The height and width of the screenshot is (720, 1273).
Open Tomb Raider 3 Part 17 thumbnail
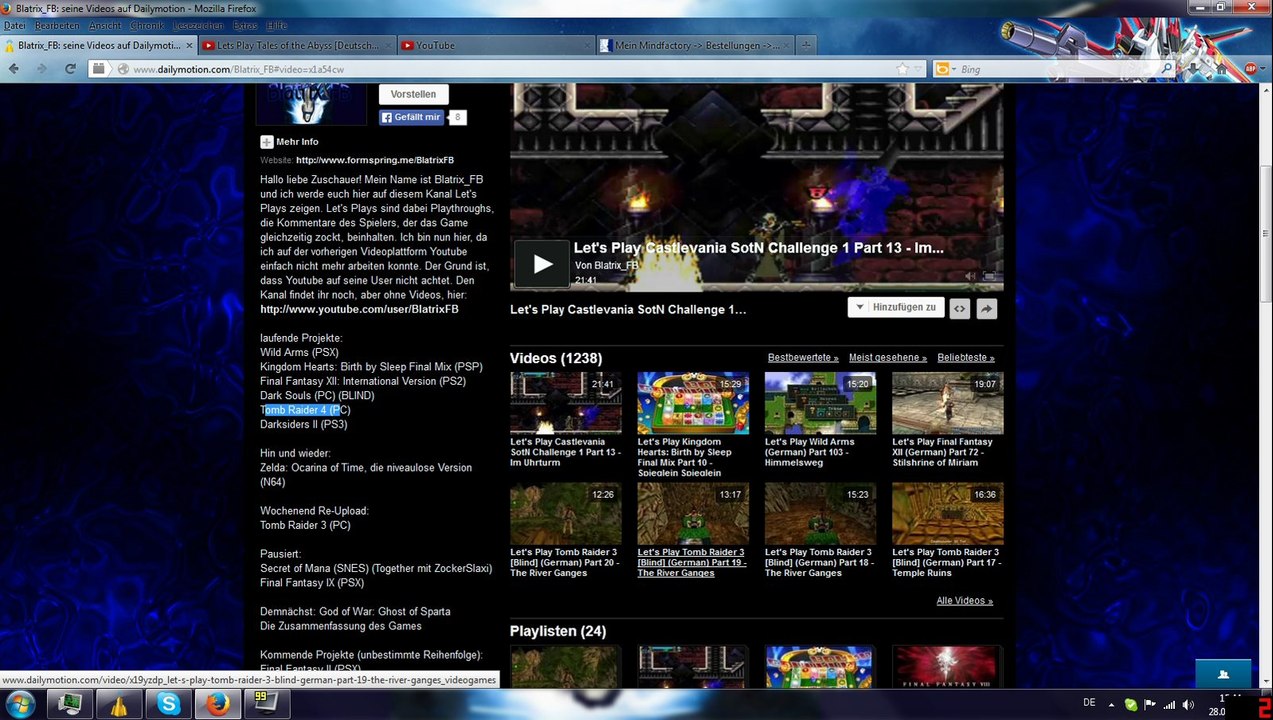coord(948,514)
